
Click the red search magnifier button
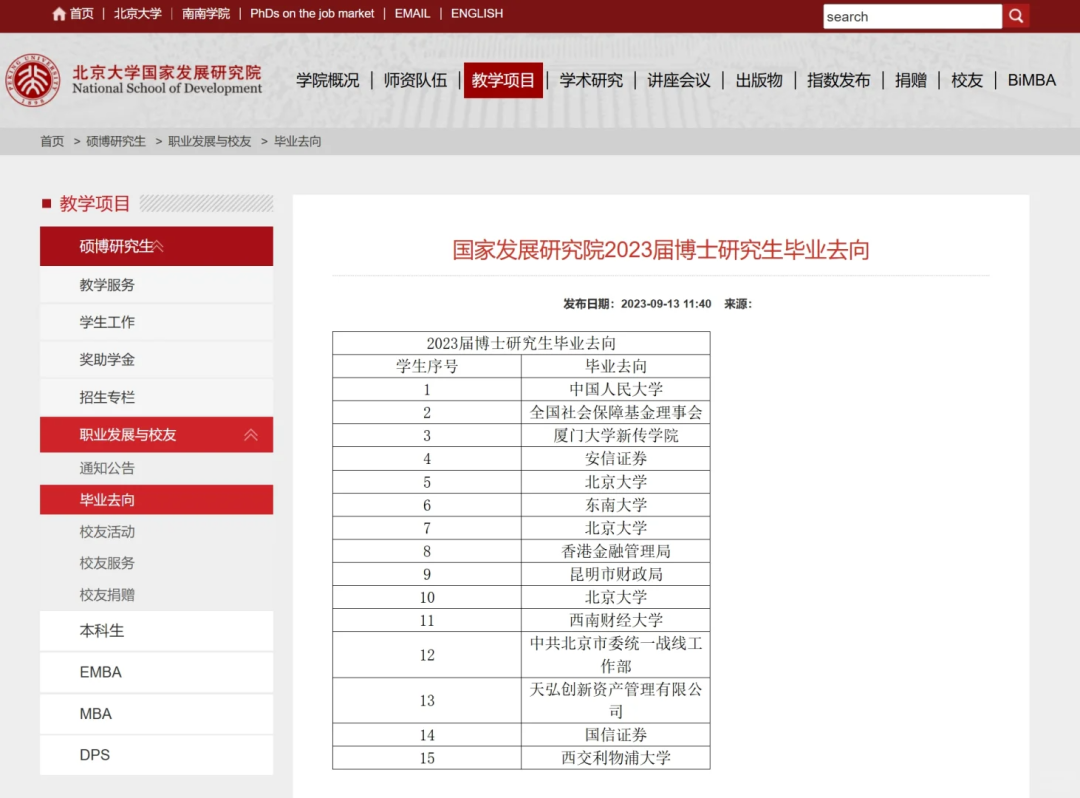tap(1016, 17)
